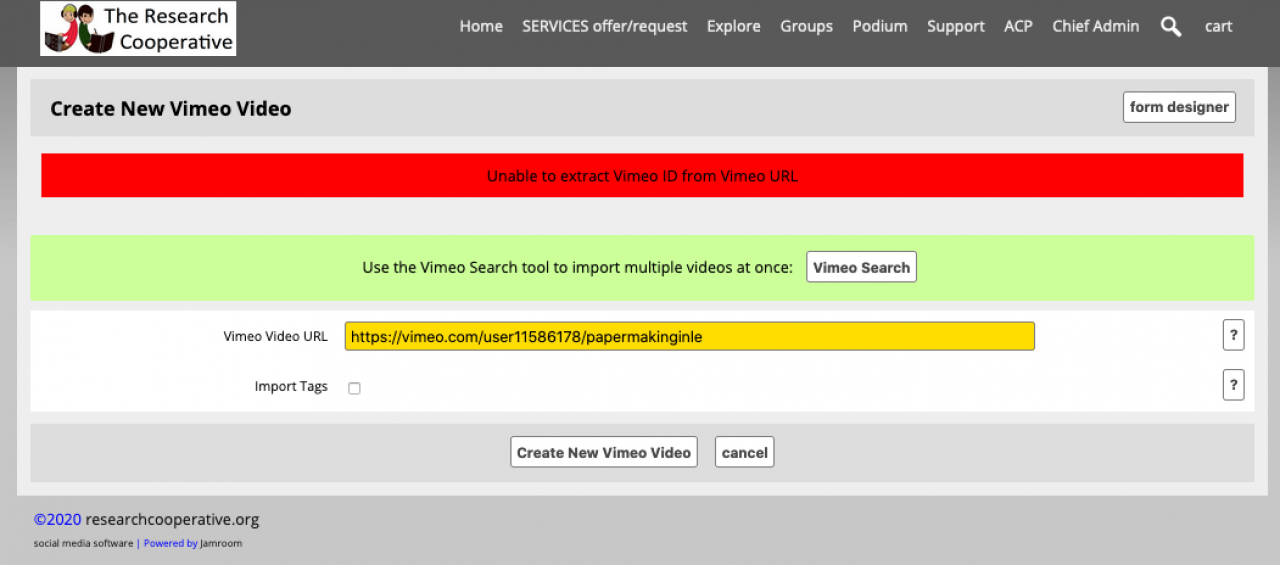
Task: Go to the Home menu item
Action: click(481, 27)
